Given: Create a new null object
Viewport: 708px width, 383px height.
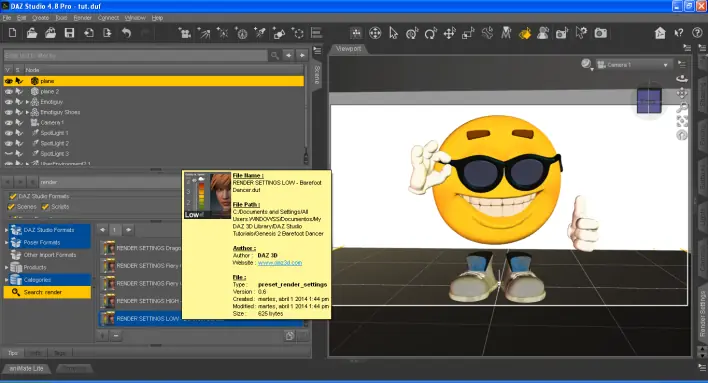Looking at the screenshot, I should [x=298, y=33].
